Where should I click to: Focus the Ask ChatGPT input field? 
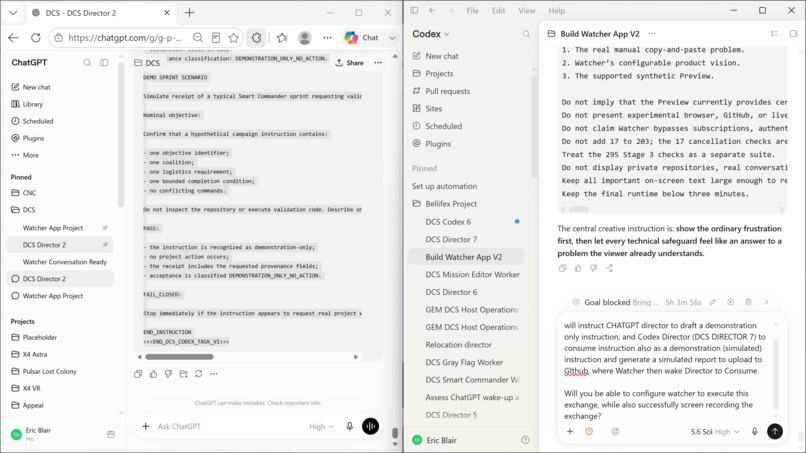click(229, 426)
